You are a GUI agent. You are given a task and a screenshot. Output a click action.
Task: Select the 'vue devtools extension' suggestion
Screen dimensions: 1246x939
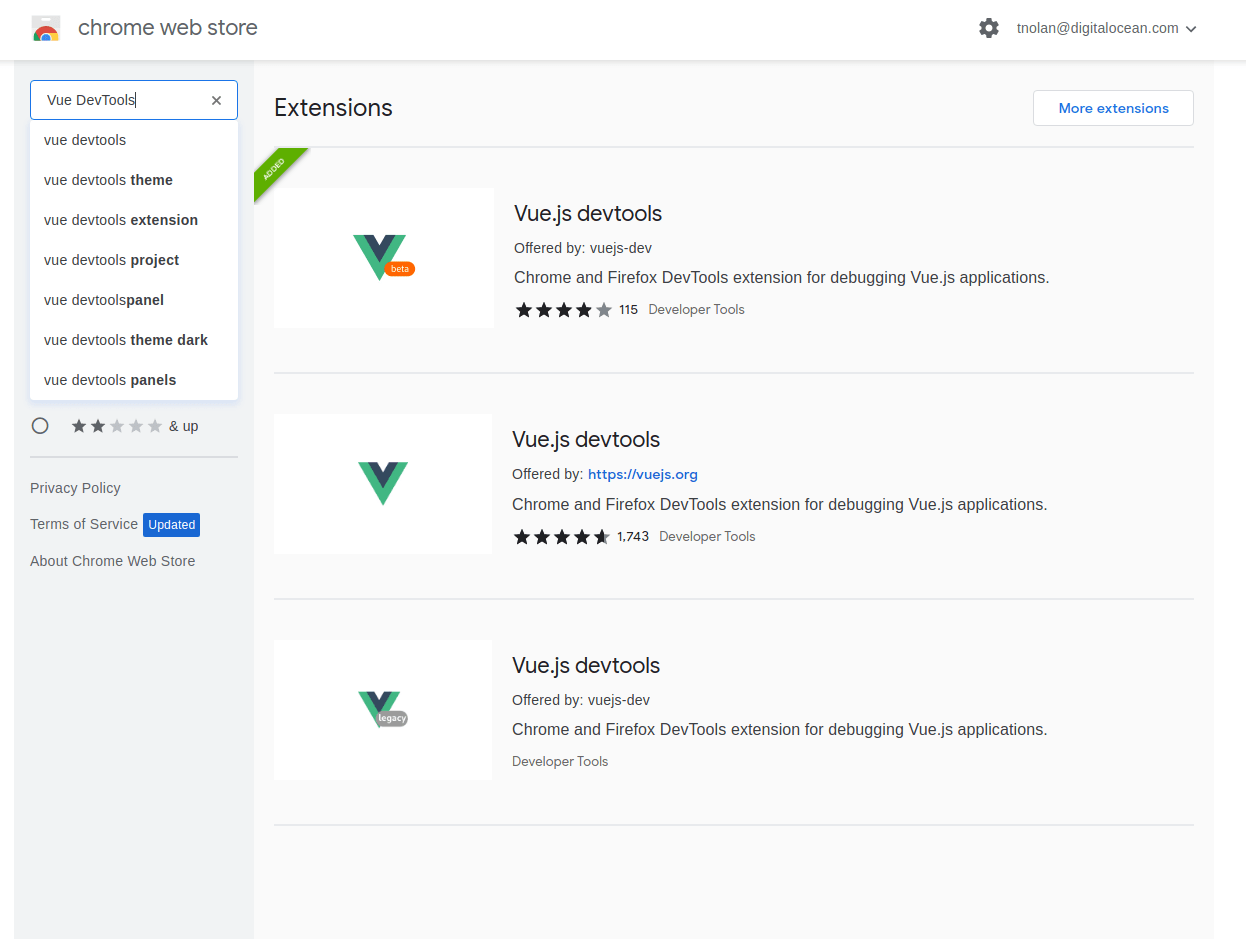point(120,220)
